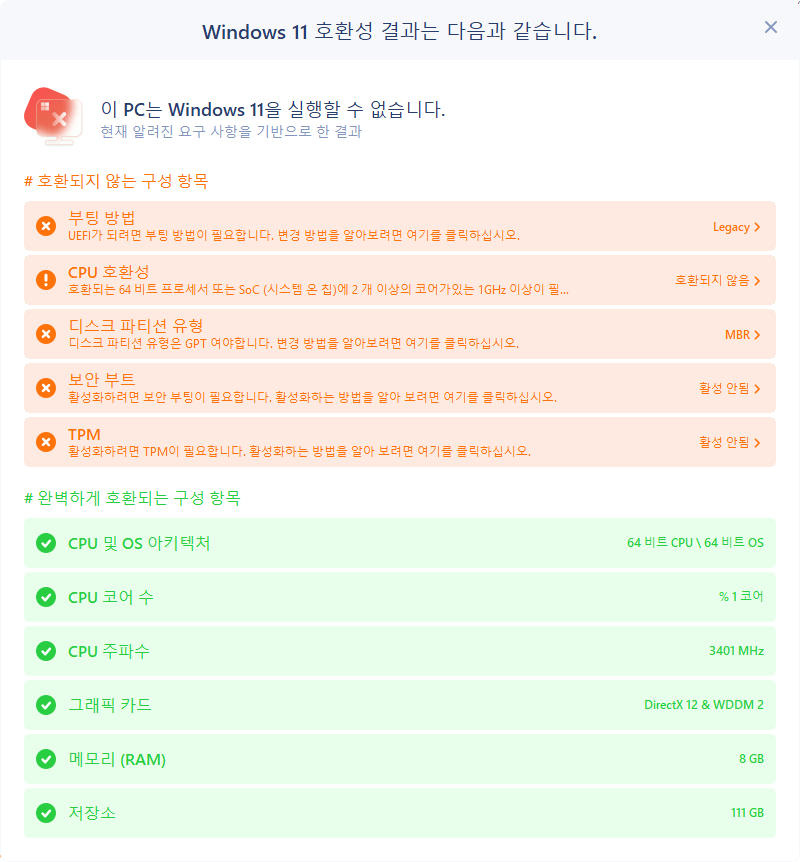Viewport: 800px width, 862px height.
Task: Click the red X icon next to TPM
Action: tap(45, 442)
